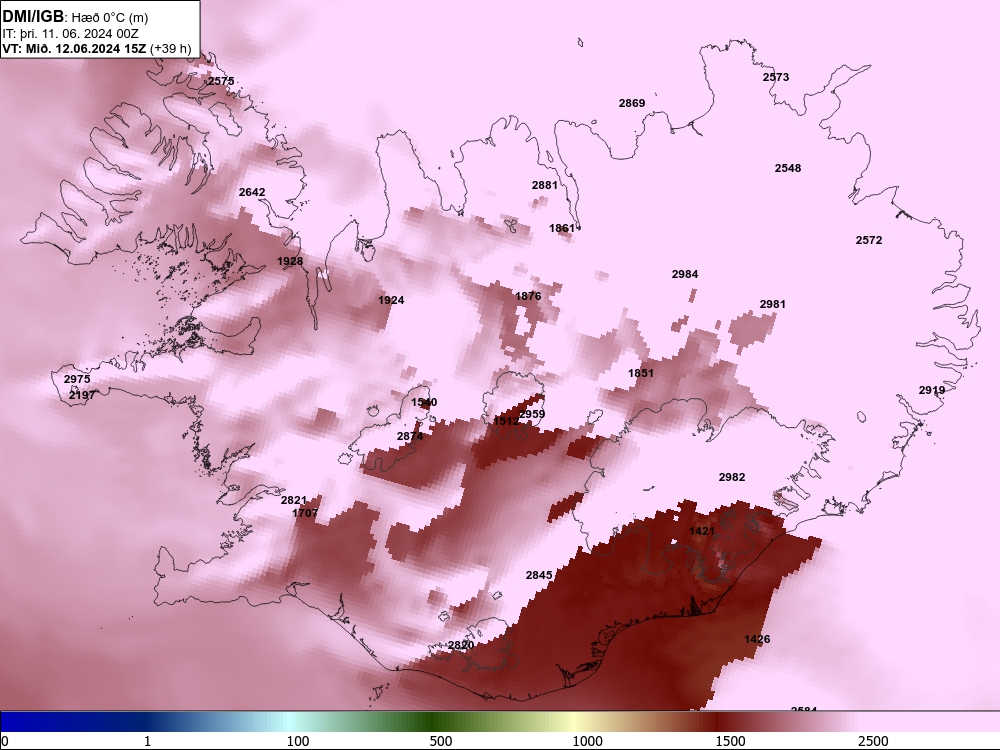Select the 2197 value on the map
Image resolution: width=1000 pixels, height=750 pixels.
(82, 395)
